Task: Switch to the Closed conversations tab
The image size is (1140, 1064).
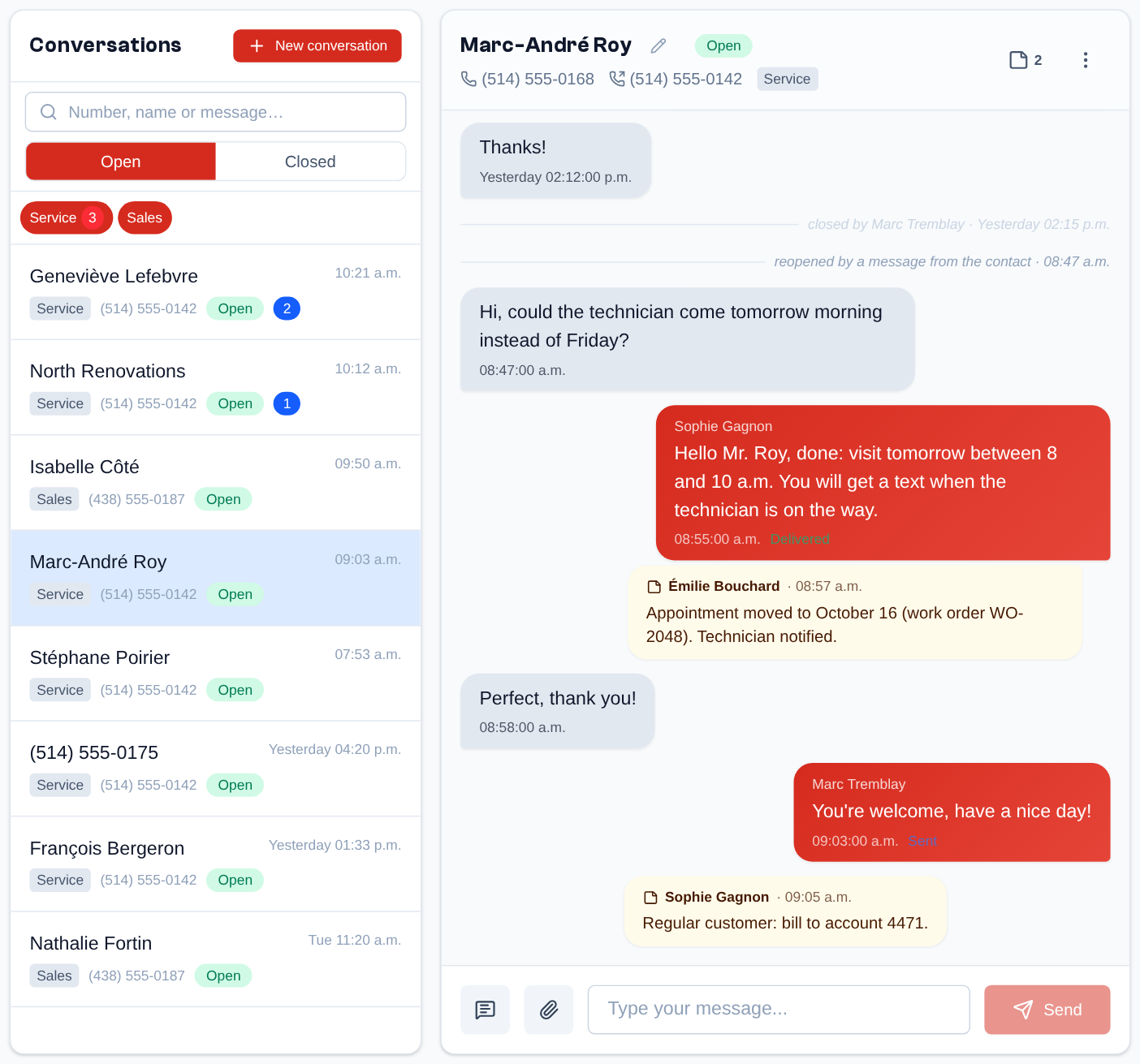Action: pos(310,162)
